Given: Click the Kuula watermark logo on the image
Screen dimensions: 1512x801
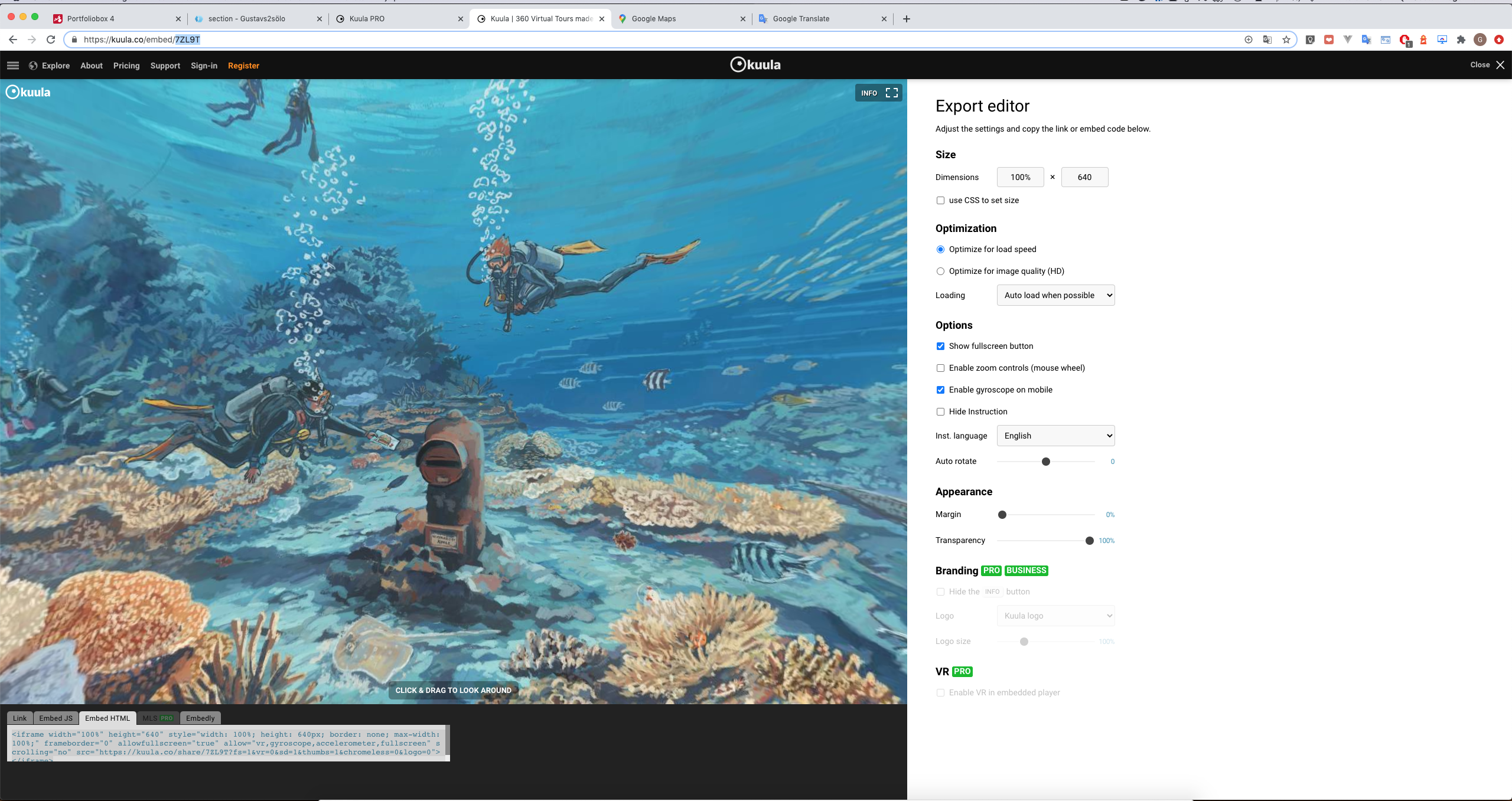Looking at the screenshot, I should point(28,92).
